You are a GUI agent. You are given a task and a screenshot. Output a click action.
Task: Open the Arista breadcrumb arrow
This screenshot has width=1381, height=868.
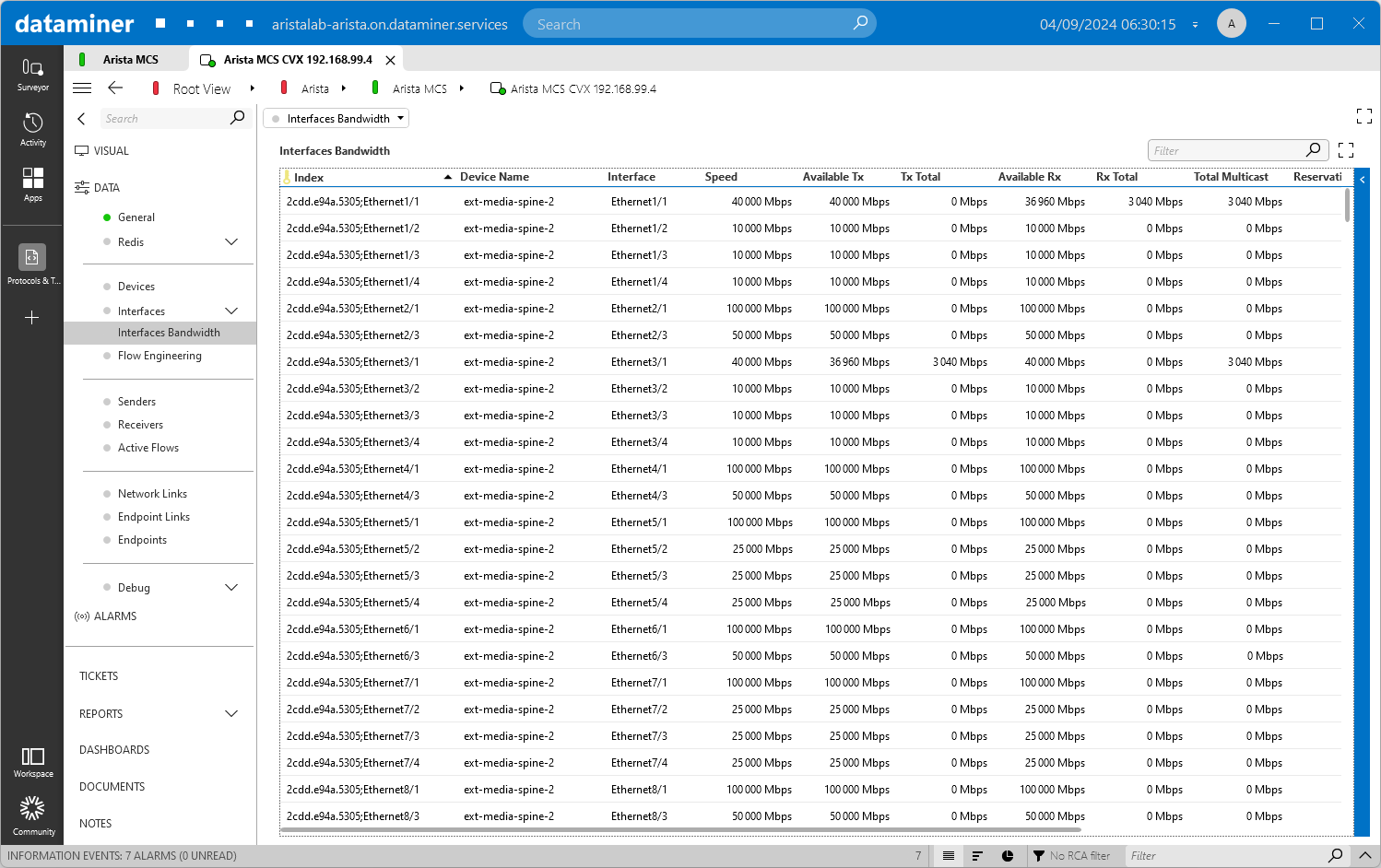pyautogui.click(x=344, y=88)
